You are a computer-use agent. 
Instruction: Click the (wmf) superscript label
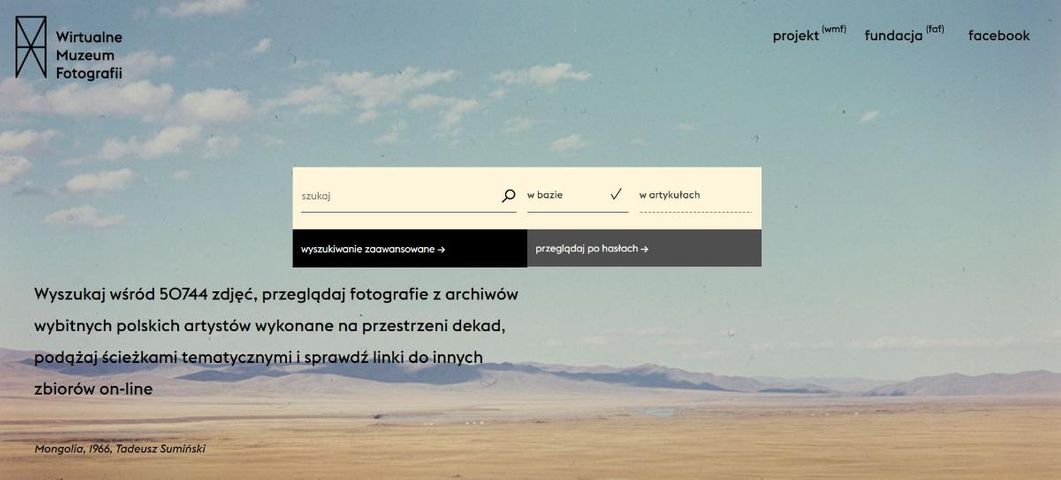[x=834, y=29]
